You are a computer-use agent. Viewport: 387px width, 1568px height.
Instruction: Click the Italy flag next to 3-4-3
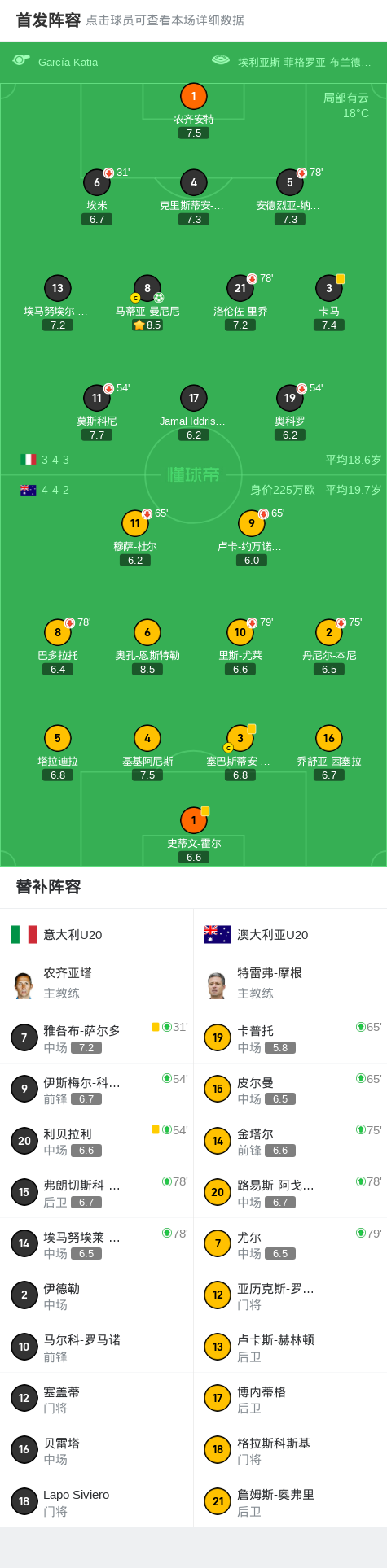coord(29,459)
